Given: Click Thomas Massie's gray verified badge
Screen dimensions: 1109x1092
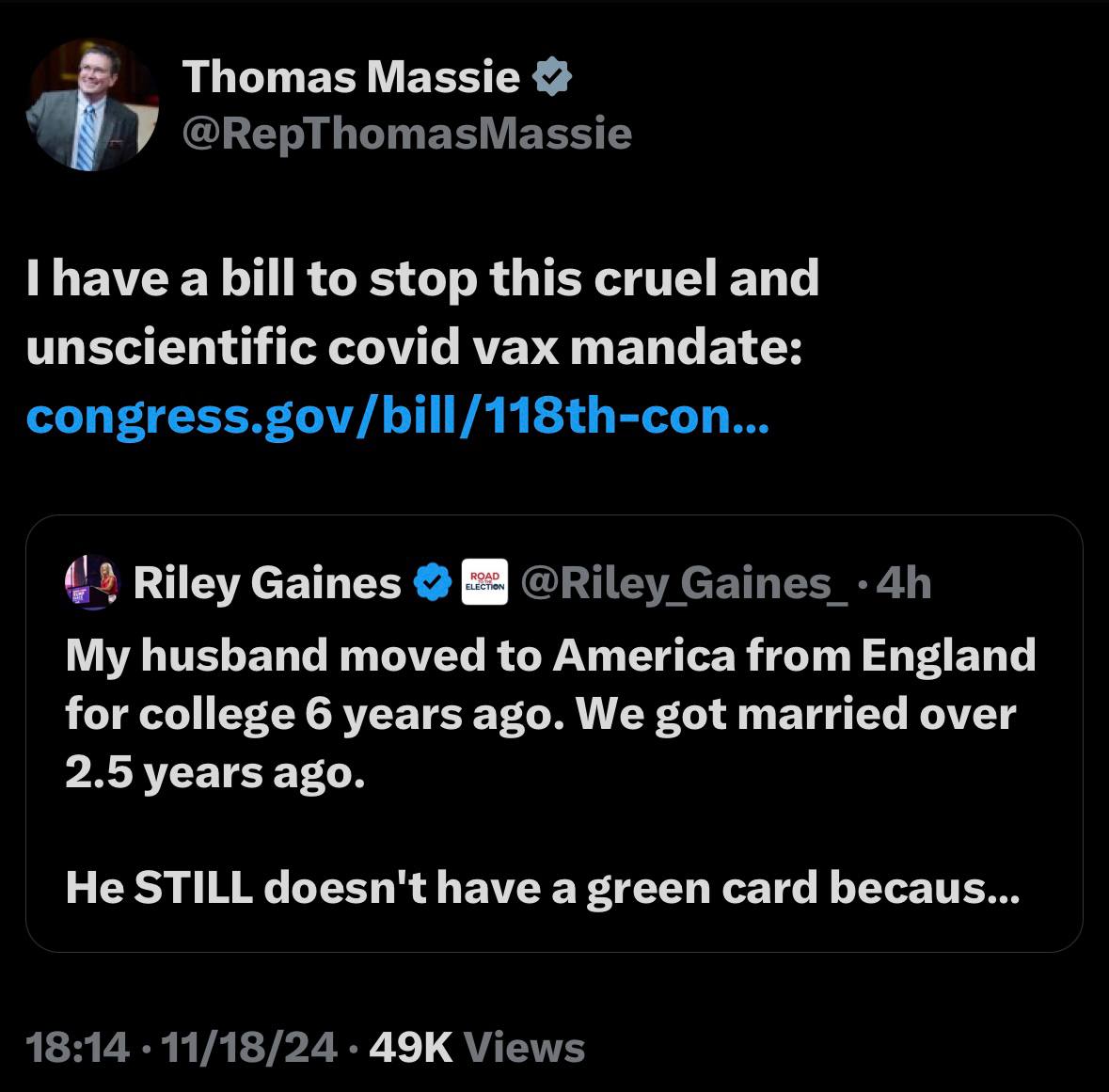Looking at the screenshot, I should point(551,76).
